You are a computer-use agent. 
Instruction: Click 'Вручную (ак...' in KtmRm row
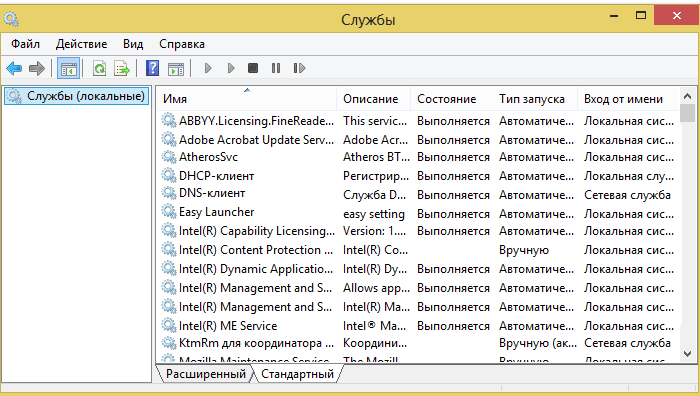[538, 343]
